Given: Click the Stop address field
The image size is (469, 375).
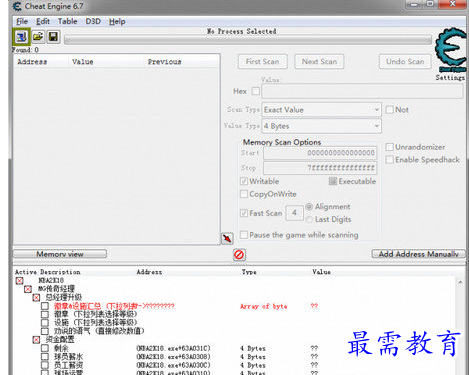Looking at the screenshot, I should point(320,168).
